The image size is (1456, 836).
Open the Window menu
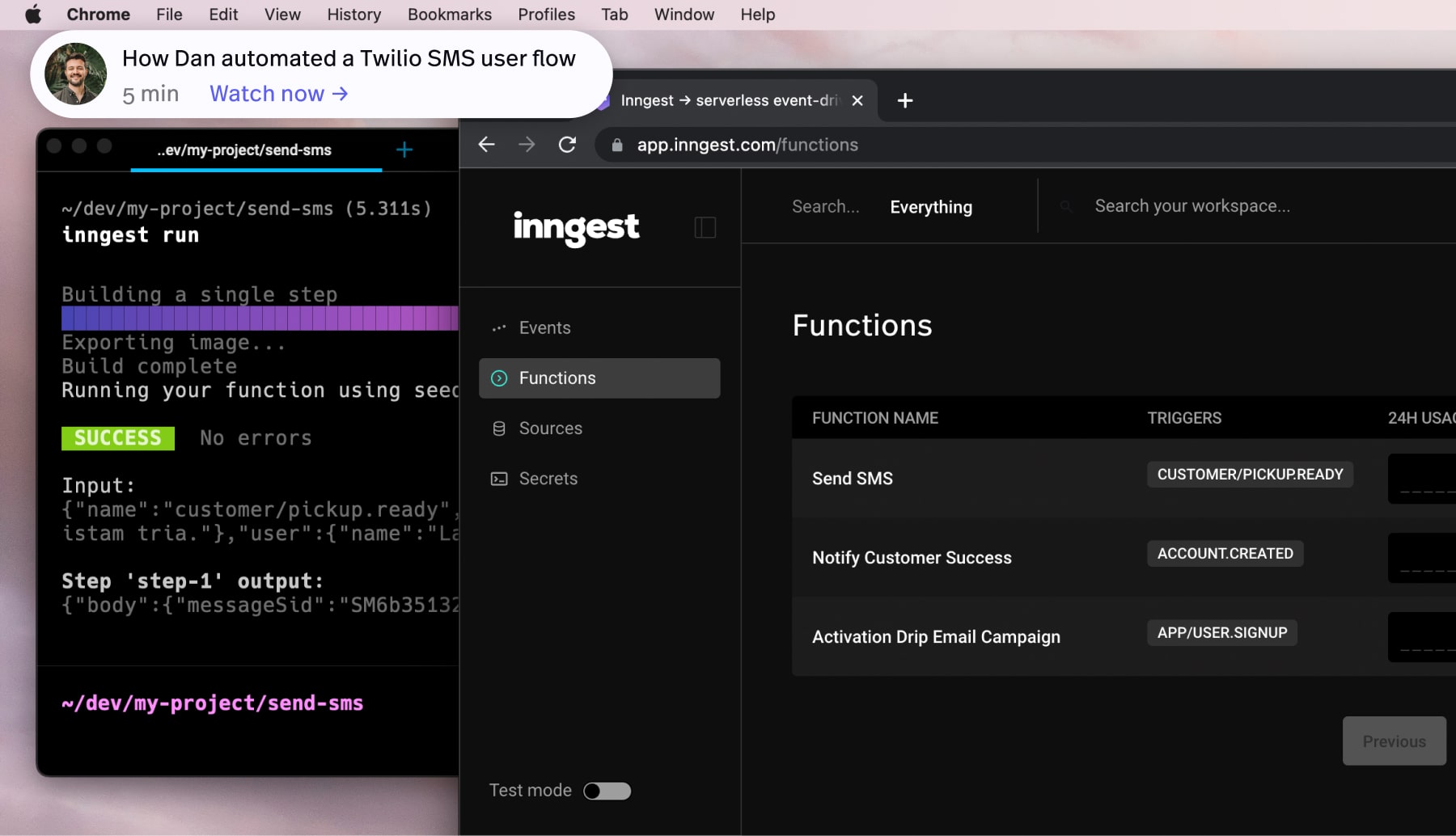click(x=684, y=15)
